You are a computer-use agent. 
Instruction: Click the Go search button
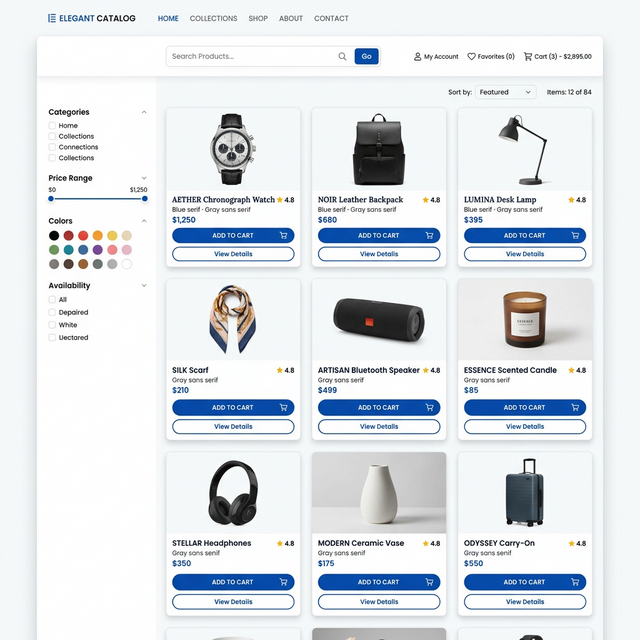[366, 56]
